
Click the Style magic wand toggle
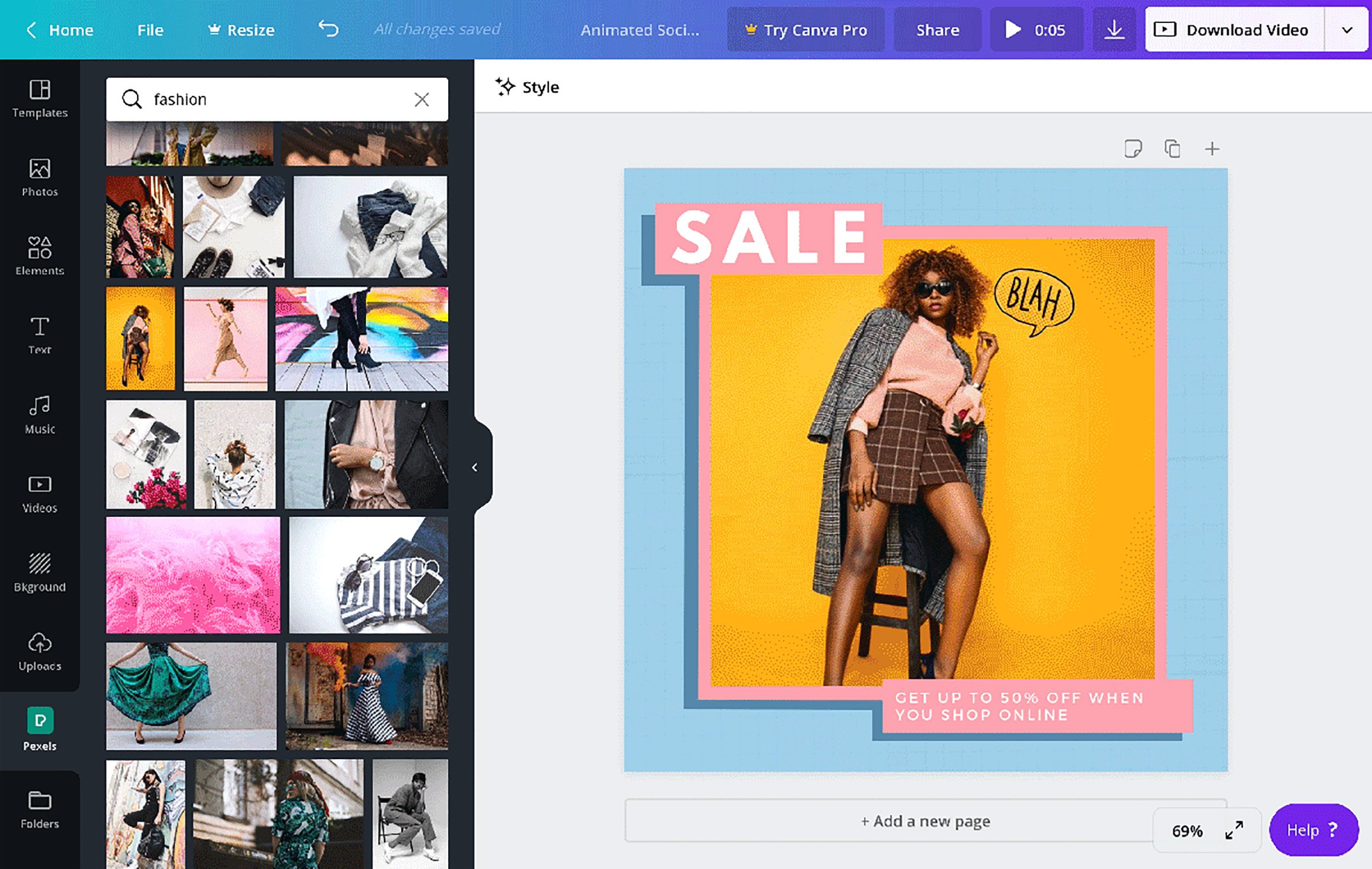[x=526, y=87]
